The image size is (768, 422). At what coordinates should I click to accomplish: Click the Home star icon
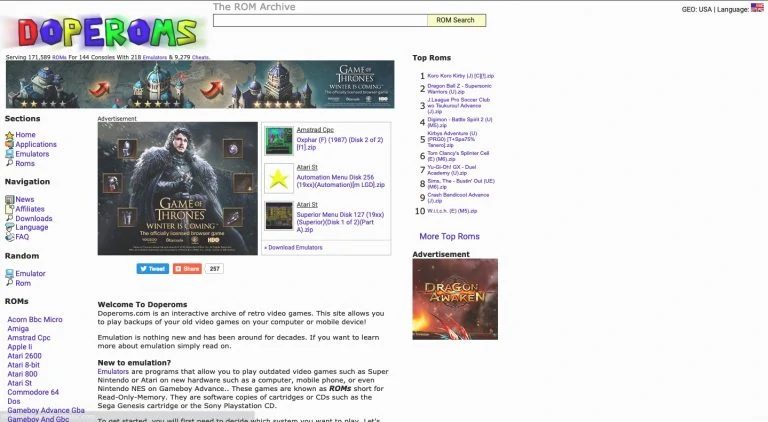[x=9, y=135]
